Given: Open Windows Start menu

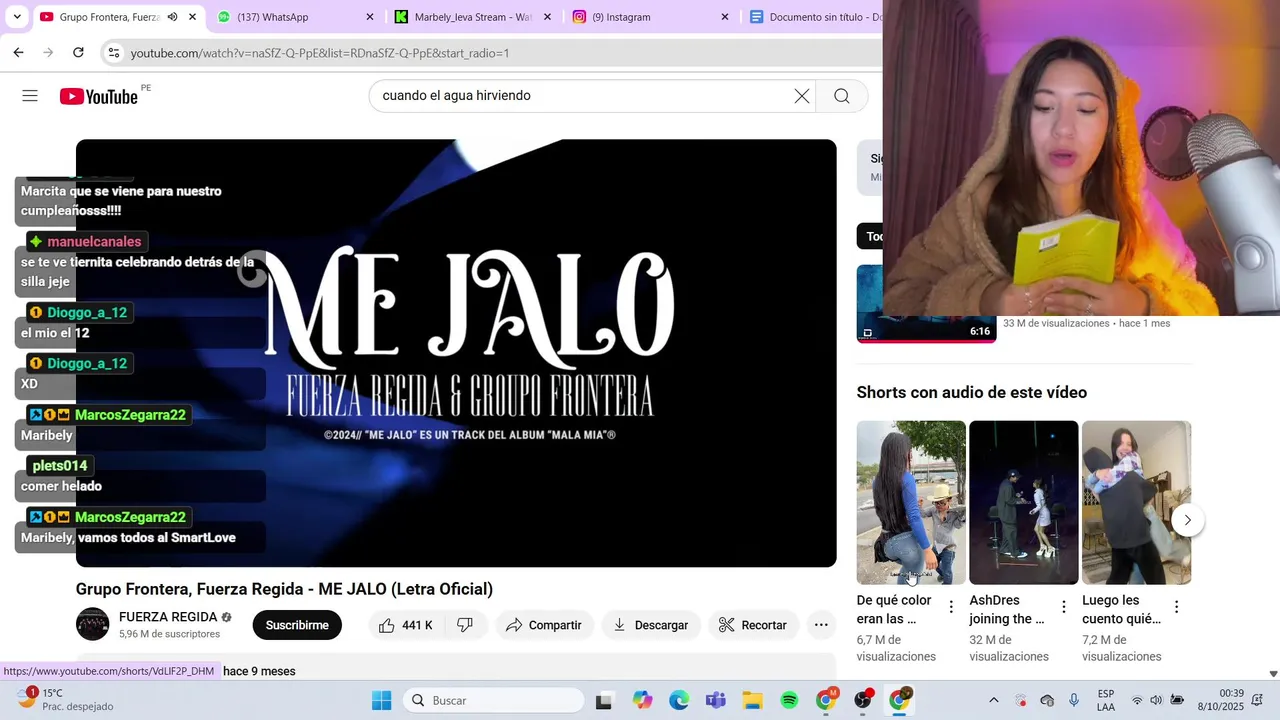Looking at the screenshot, I should [382, 700].
